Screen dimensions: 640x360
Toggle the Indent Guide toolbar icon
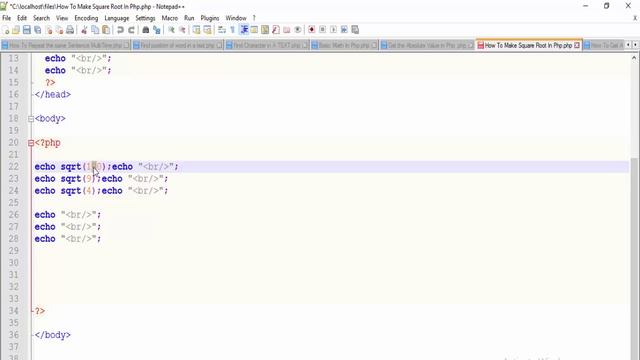(x=244, y=30)
